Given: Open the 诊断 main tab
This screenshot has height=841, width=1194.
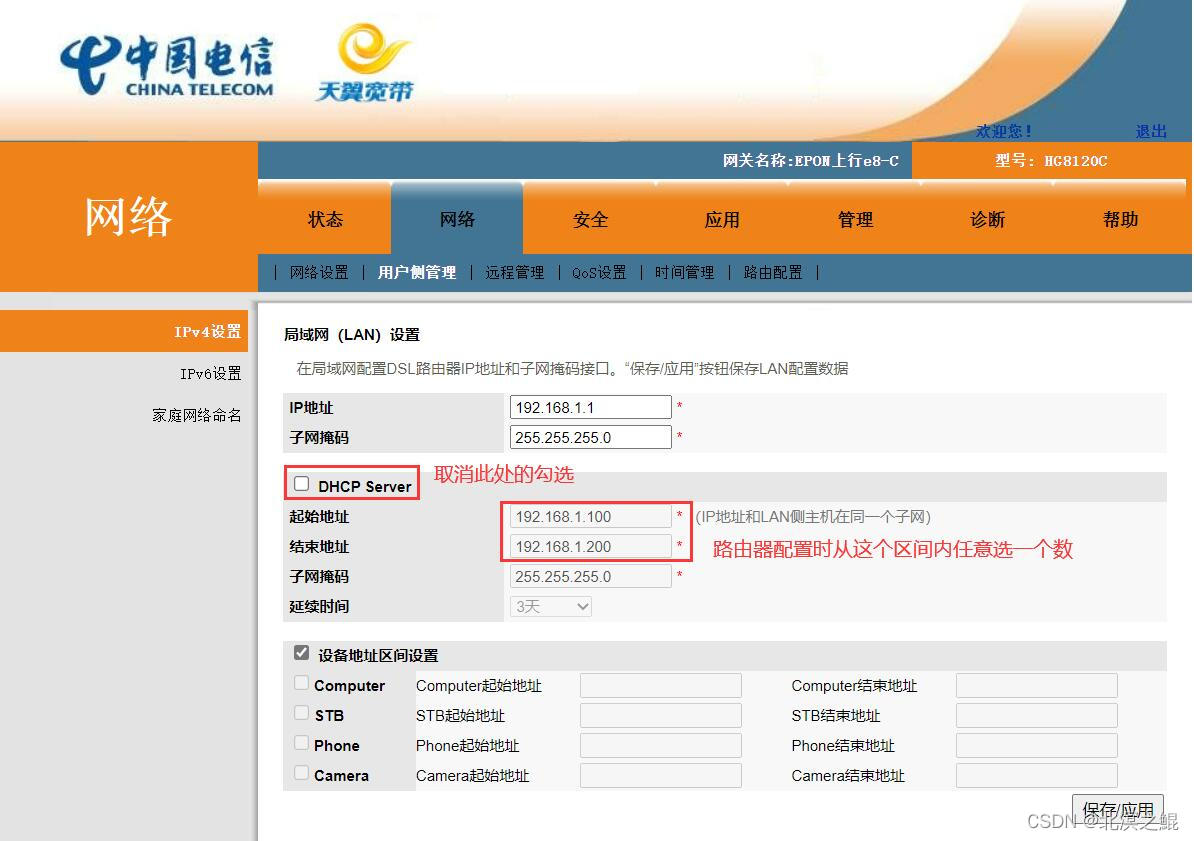Looking at the screenshot, I should click(988, 219).
